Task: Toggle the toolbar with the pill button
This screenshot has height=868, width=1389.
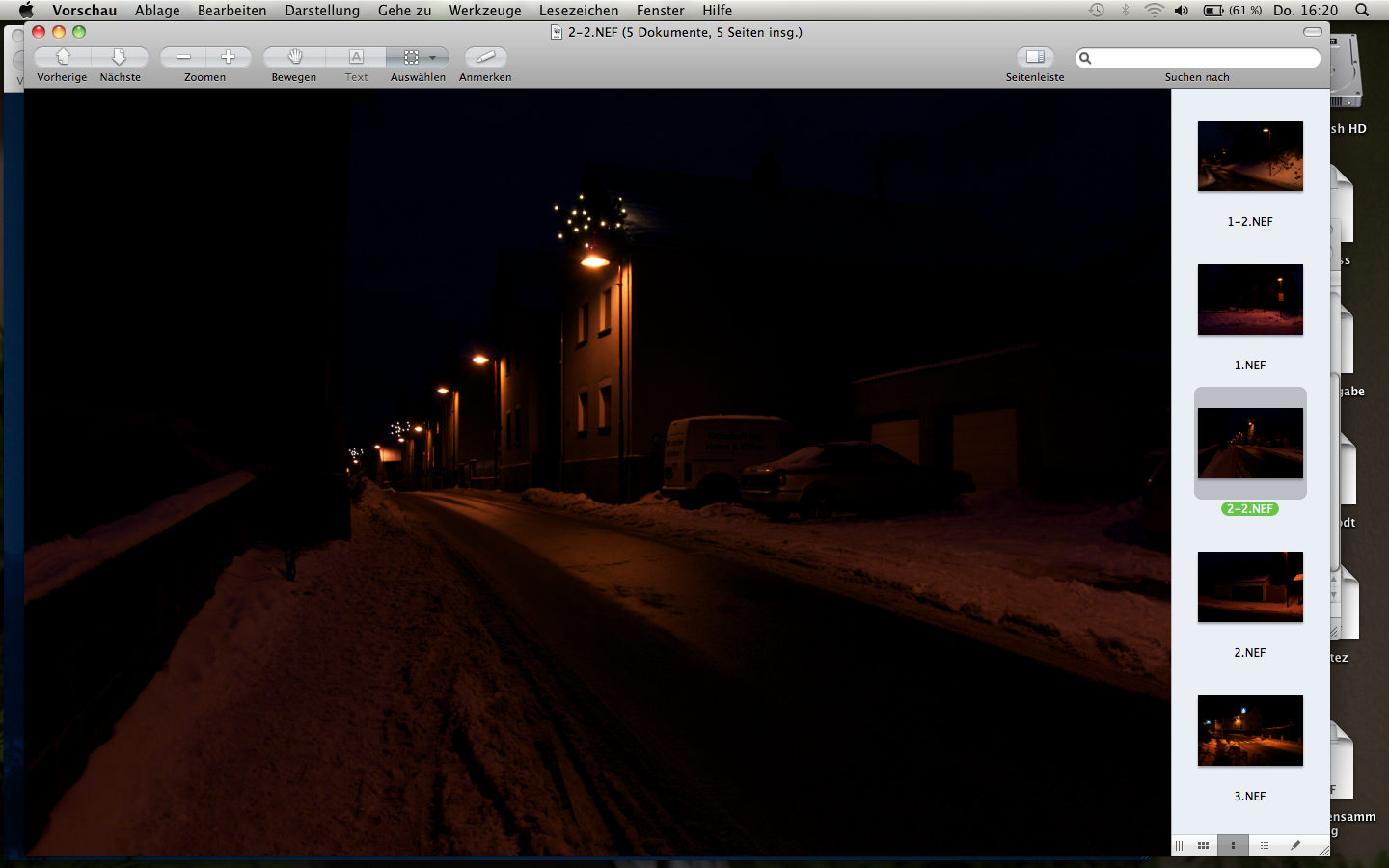Action: click(1313, 32)
